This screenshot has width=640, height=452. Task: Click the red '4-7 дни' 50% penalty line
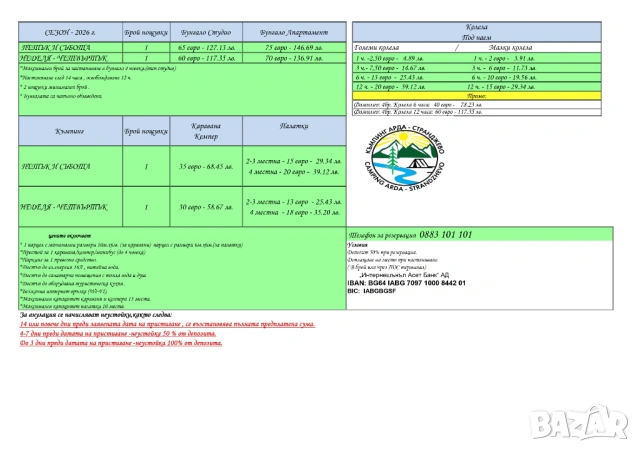118,334
